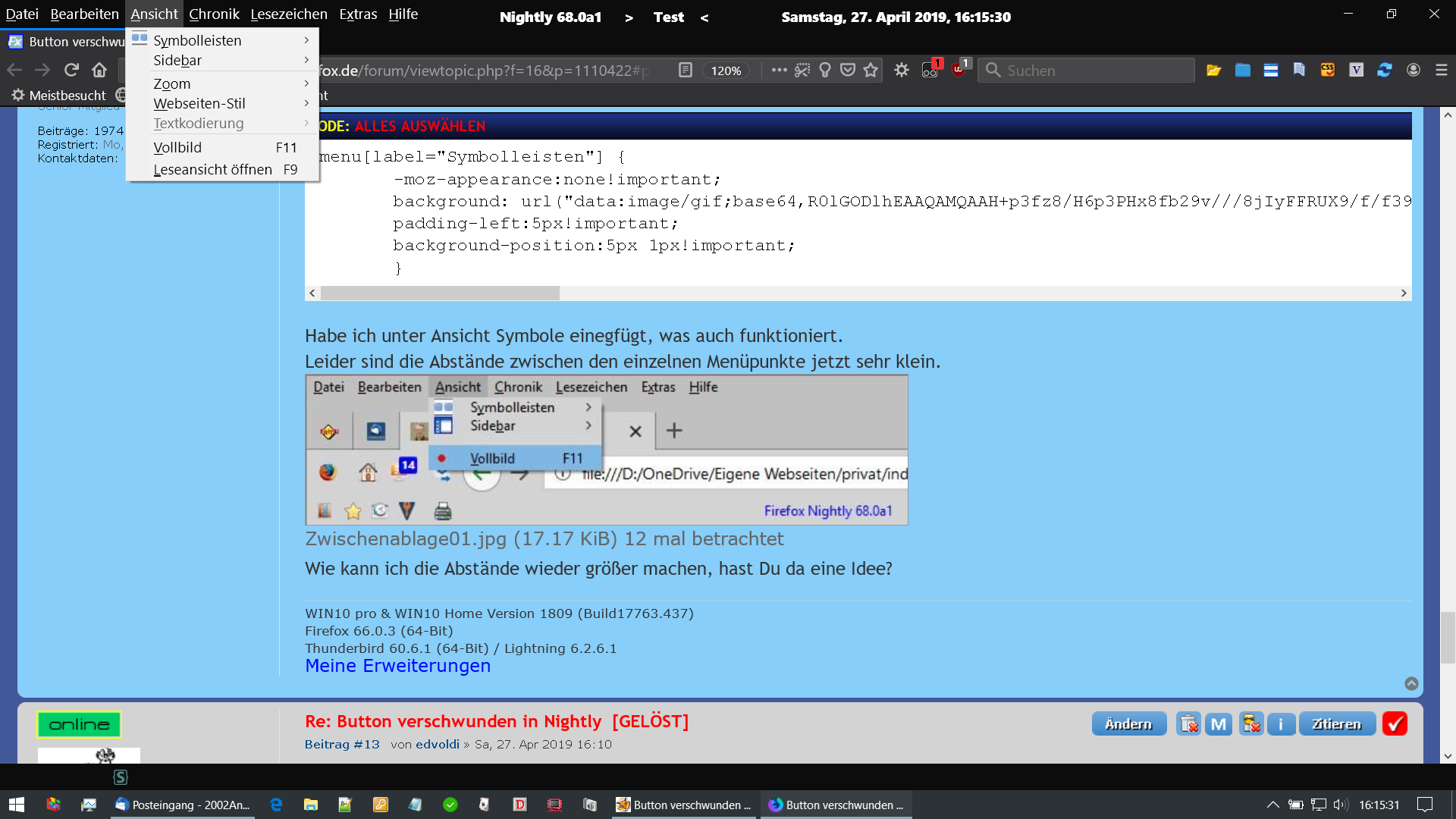The width and height of the screenshot is (1456, 819).
Task: Click the post info 'i' icon
Action: tap(1281, 724)
